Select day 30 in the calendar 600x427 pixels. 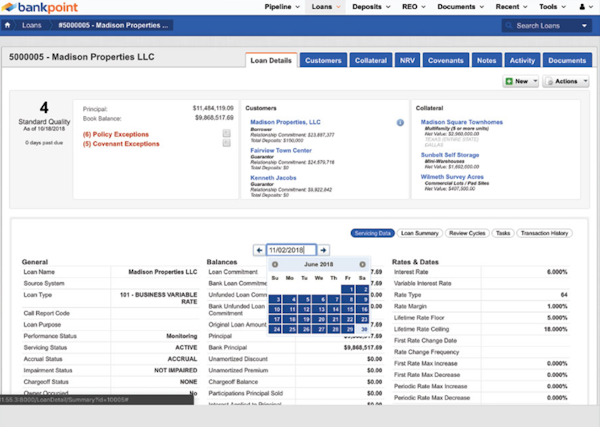tap(362, 329)
